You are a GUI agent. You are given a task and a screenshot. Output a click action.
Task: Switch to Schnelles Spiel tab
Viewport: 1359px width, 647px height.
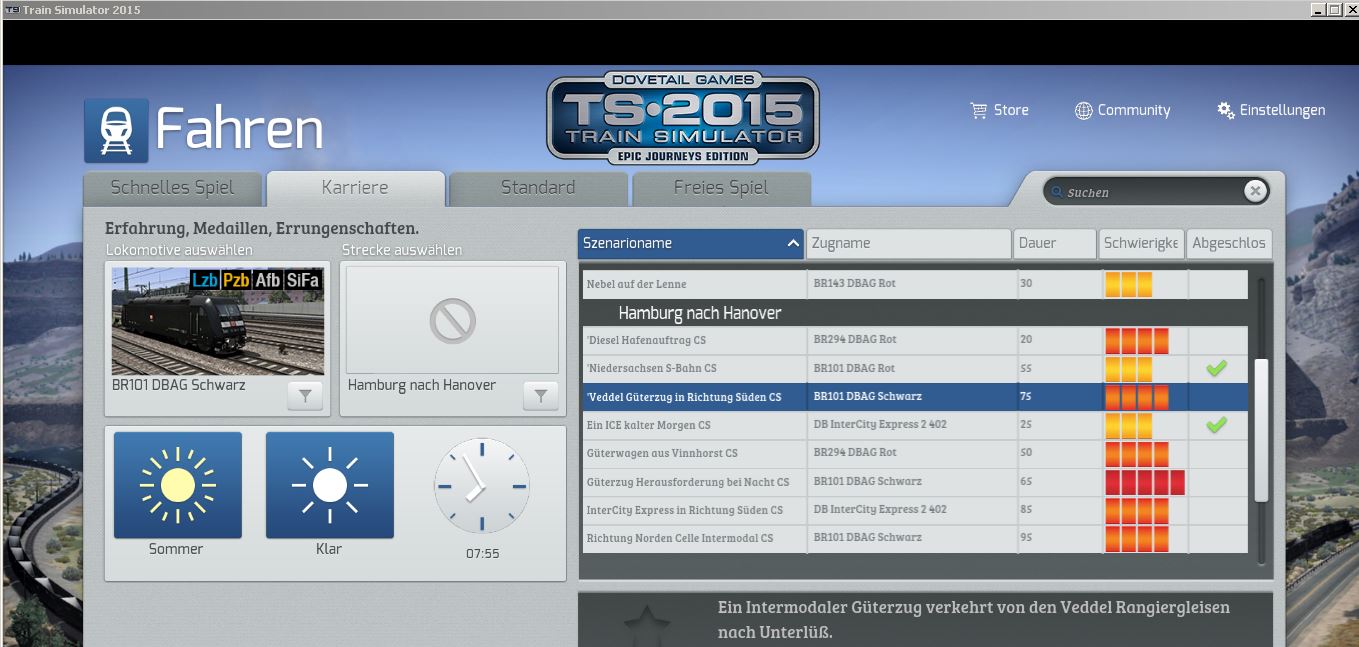[173, 188]
